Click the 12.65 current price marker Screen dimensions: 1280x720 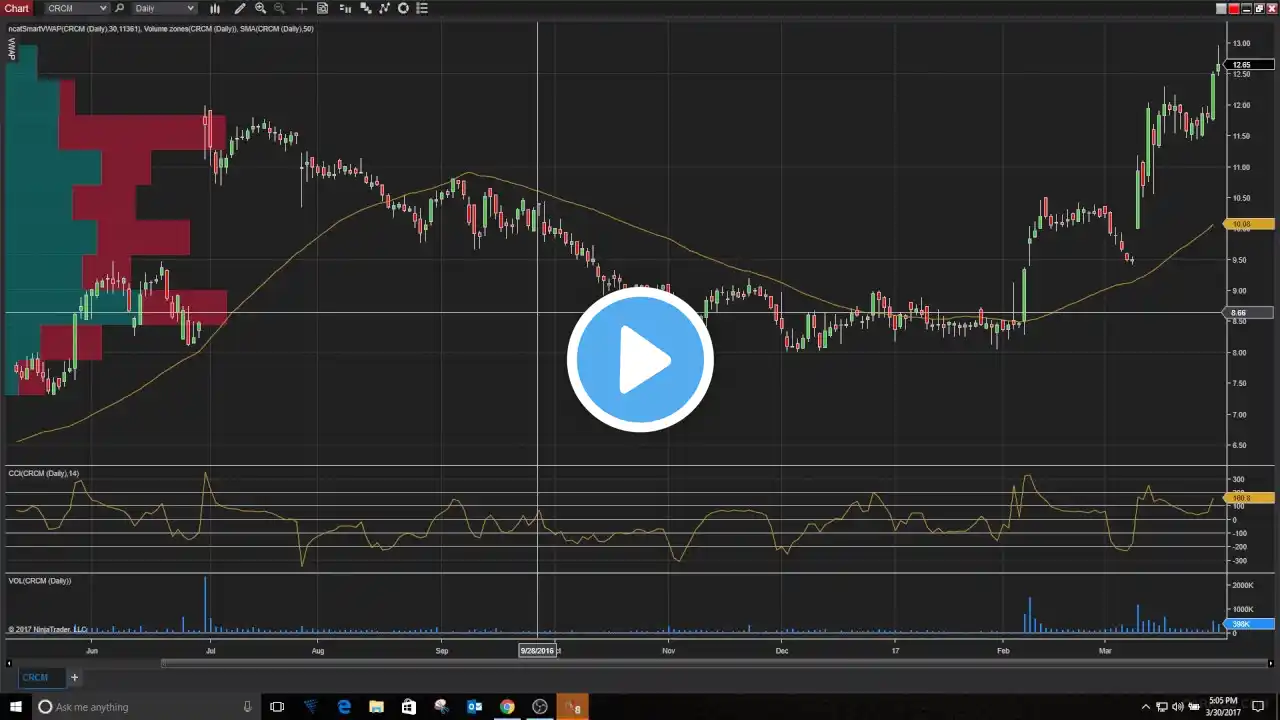click(x=1249, y=65)
